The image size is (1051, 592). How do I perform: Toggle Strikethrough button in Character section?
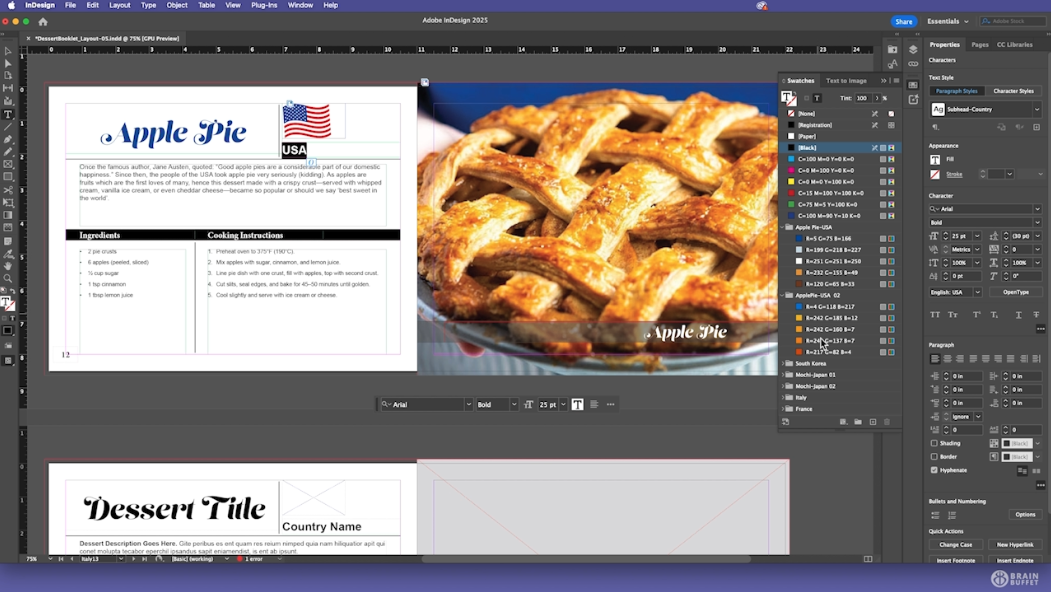pyautogui.click(x=1036, y=314)
